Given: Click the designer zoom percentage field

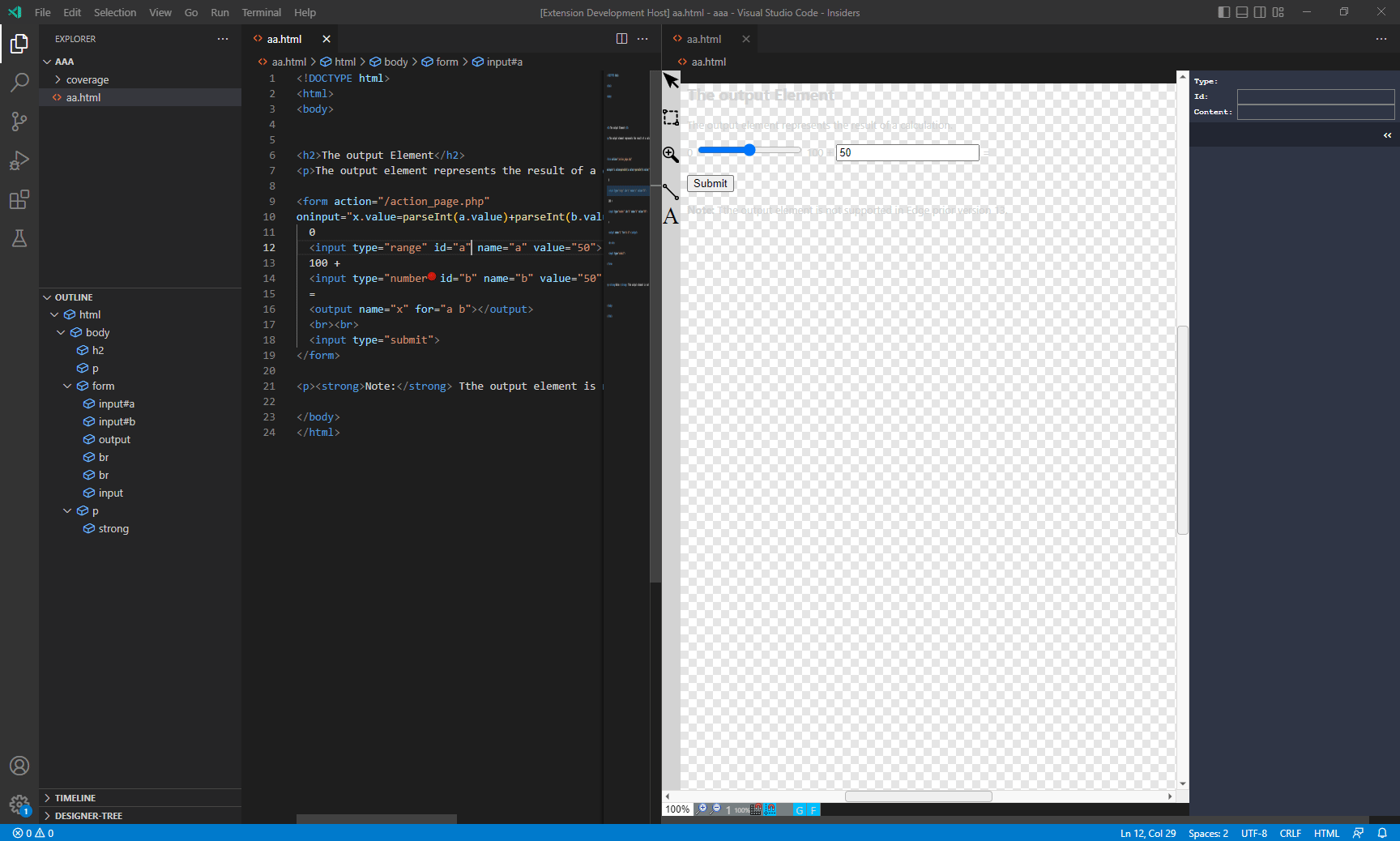Looking at the screenshot, I should [677, 809].
